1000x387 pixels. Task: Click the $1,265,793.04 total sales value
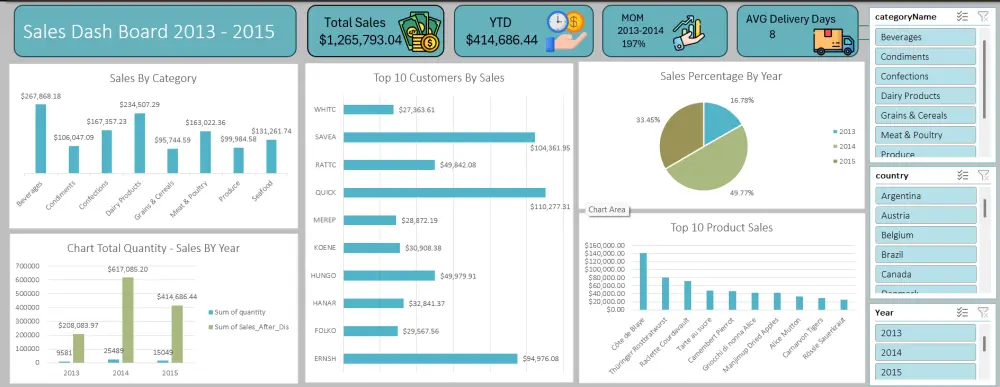360,40
